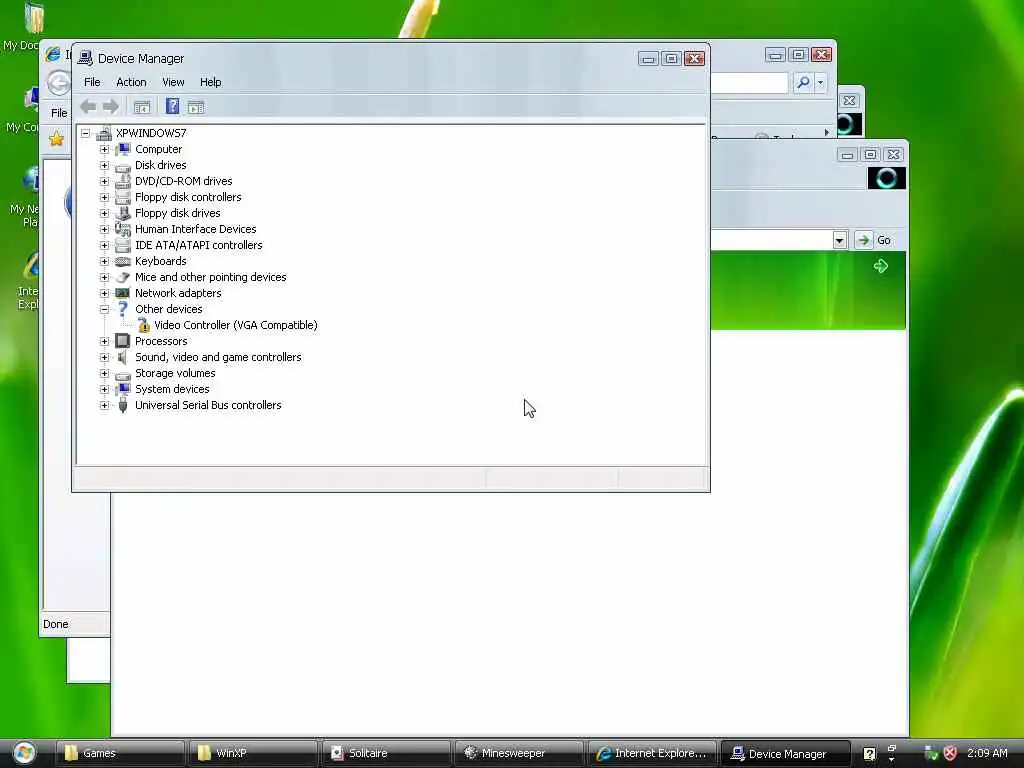Expand the Network adapters category

(104, 293)
